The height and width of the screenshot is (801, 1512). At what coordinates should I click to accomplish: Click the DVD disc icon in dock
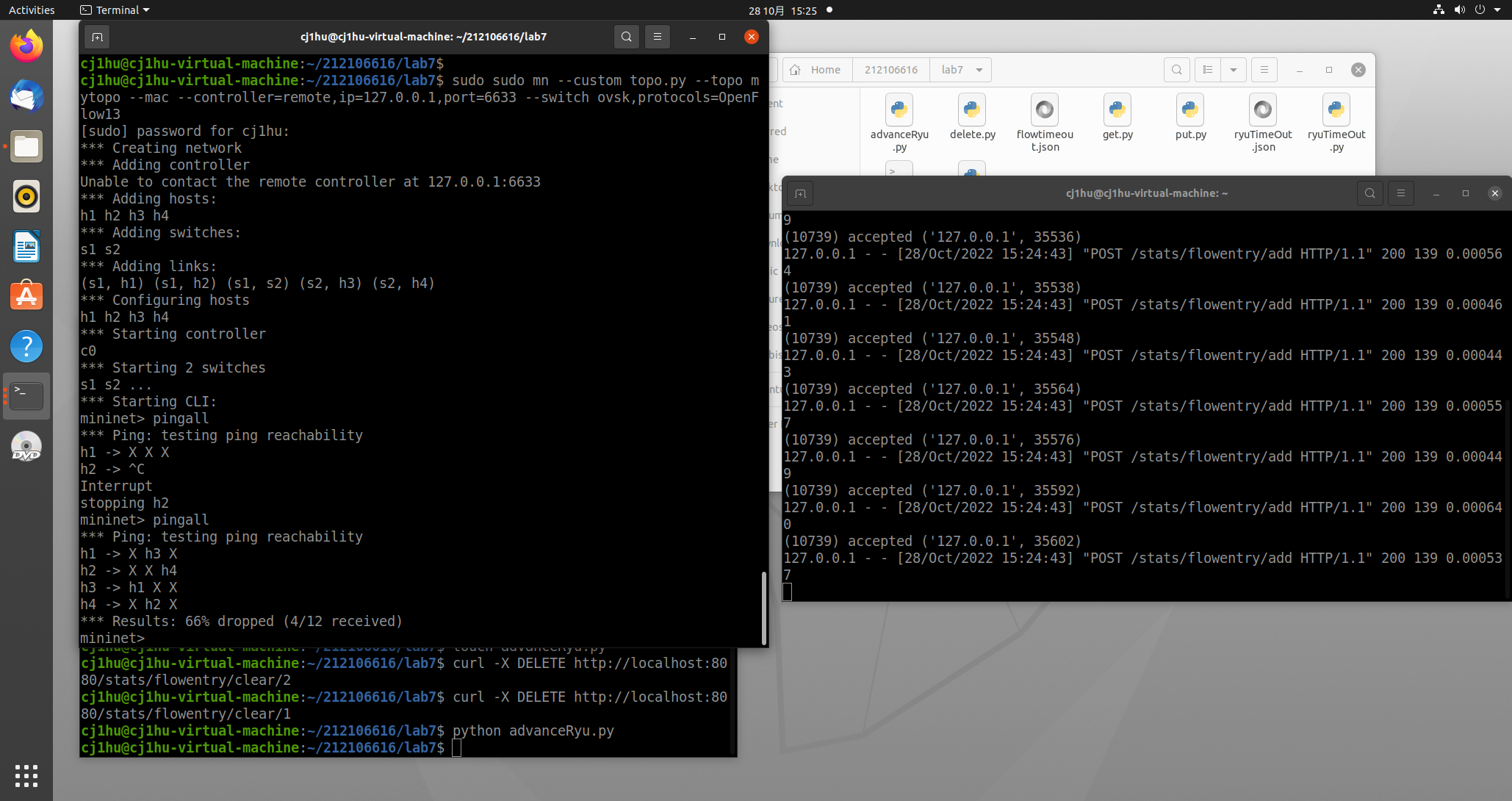(26, 446)
